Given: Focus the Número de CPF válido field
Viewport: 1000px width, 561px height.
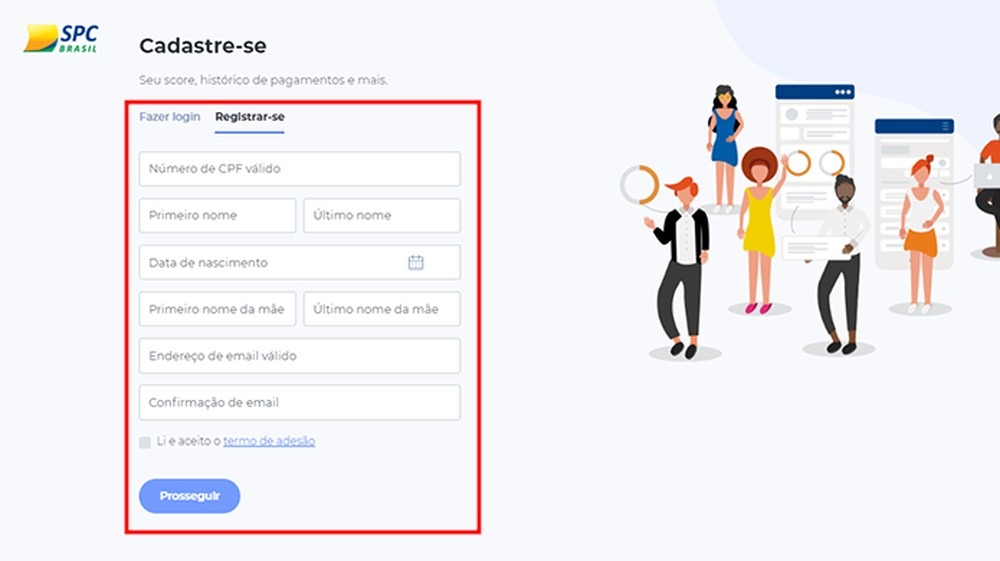Looking at the screenshot, I should click(x=300, y=169).
